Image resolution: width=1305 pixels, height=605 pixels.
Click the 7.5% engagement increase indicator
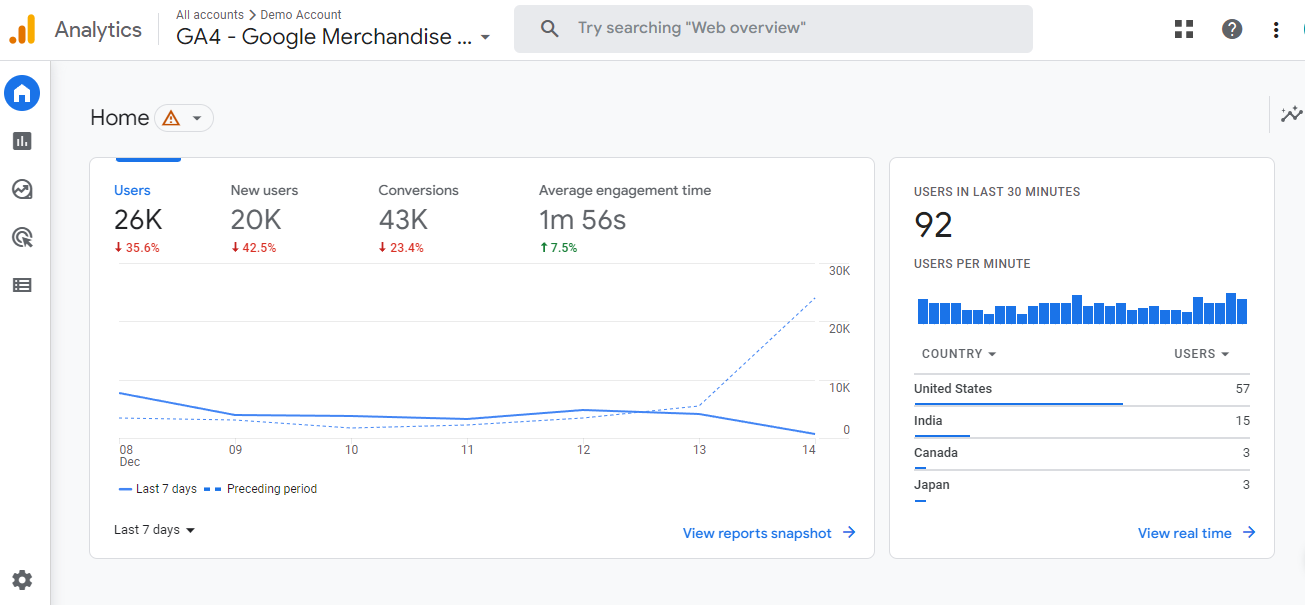click(x=558, y=248)
